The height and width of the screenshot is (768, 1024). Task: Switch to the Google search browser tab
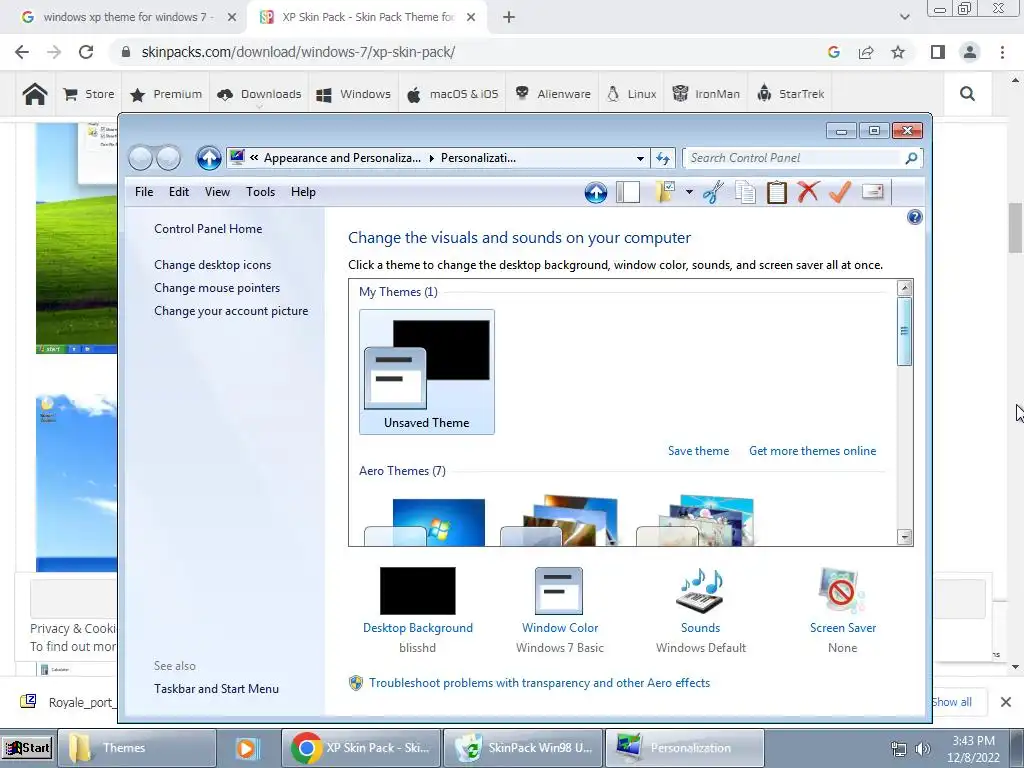[x=128, y=17]
